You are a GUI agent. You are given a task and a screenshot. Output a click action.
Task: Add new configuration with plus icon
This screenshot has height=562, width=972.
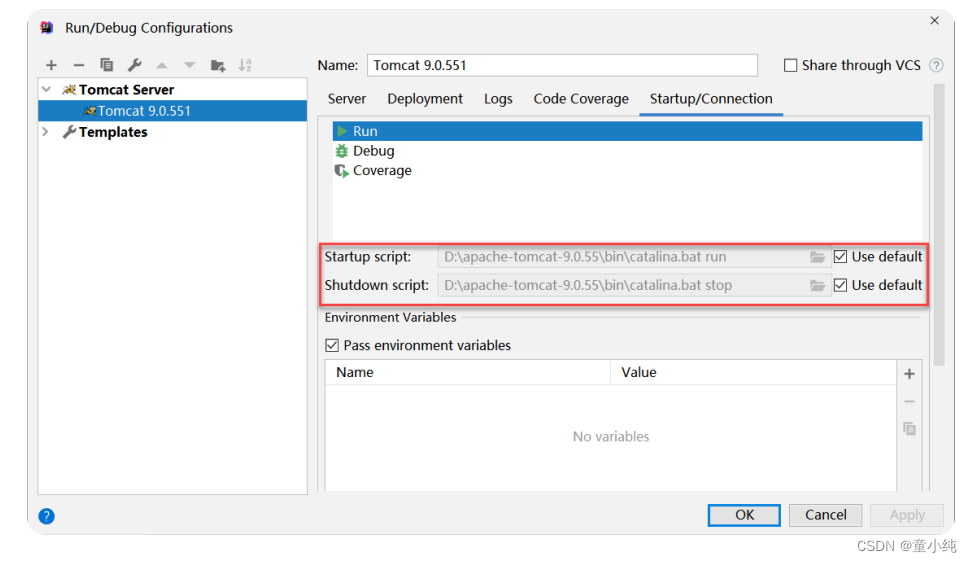click(x=51, y=65)
